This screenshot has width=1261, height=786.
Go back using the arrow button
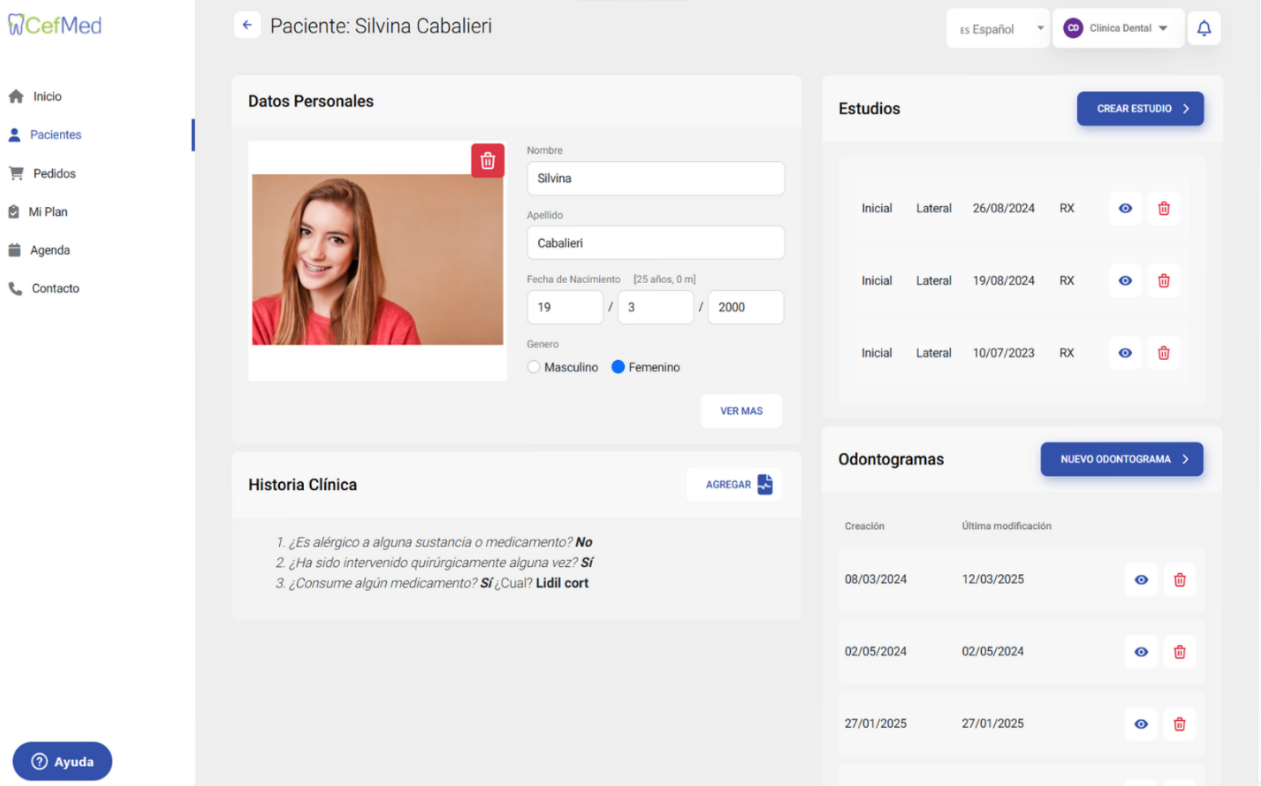click(247, 25)
